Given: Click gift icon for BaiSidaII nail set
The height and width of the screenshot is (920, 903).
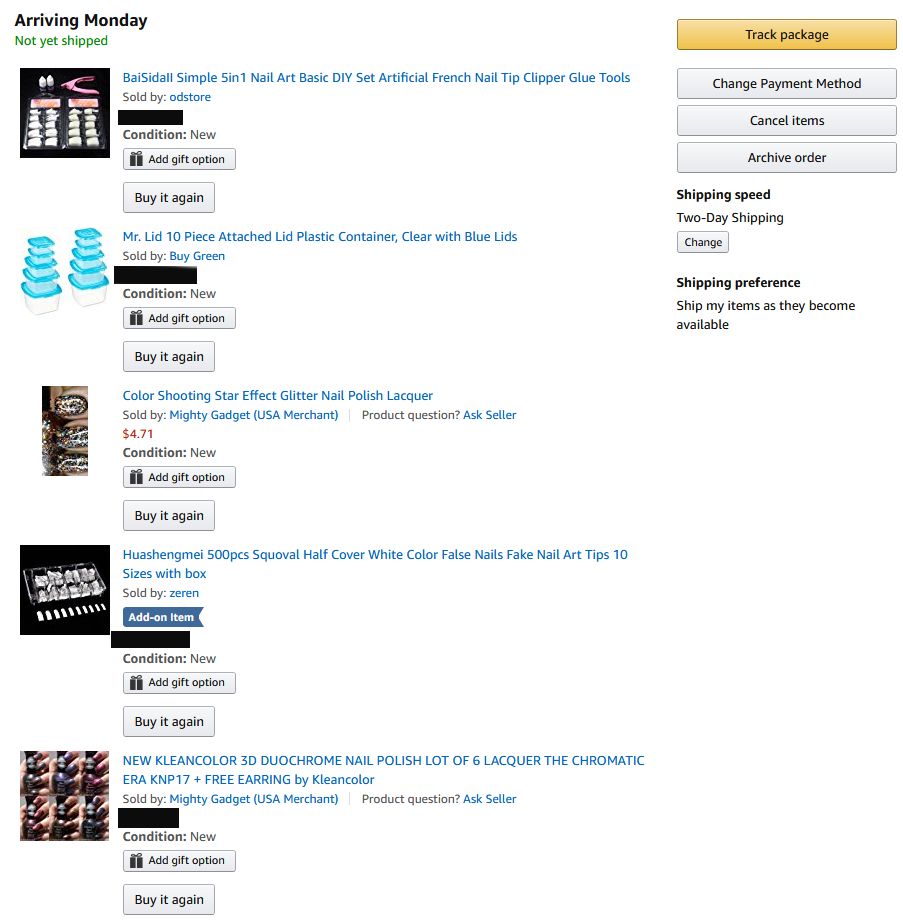Looking at the screenshot, I should click(x=137, y=160).
